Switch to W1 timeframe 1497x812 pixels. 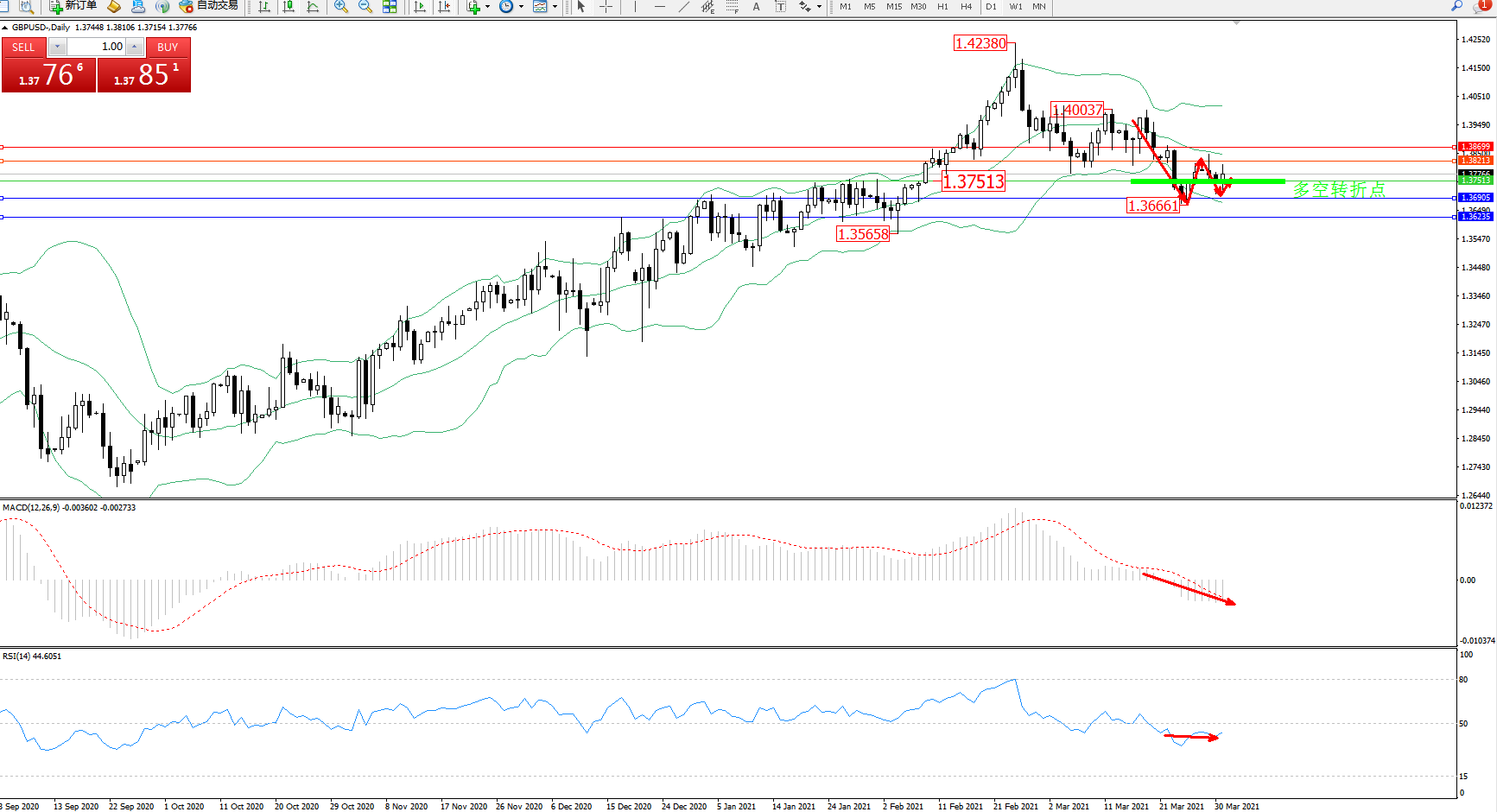click(x=1016, y=6)
